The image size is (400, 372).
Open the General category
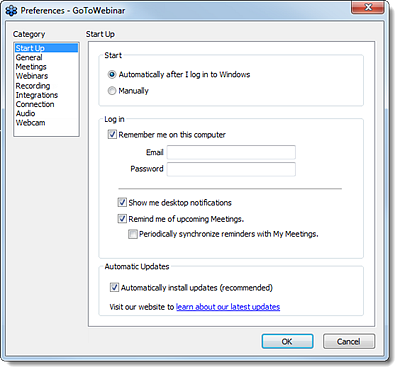point(29,57)
